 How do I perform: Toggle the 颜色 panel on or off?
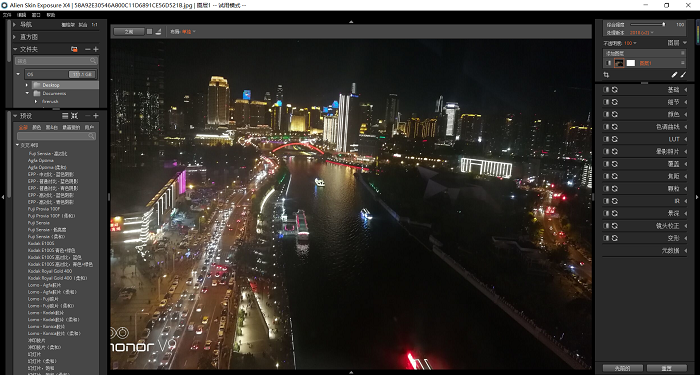point(606,114)
